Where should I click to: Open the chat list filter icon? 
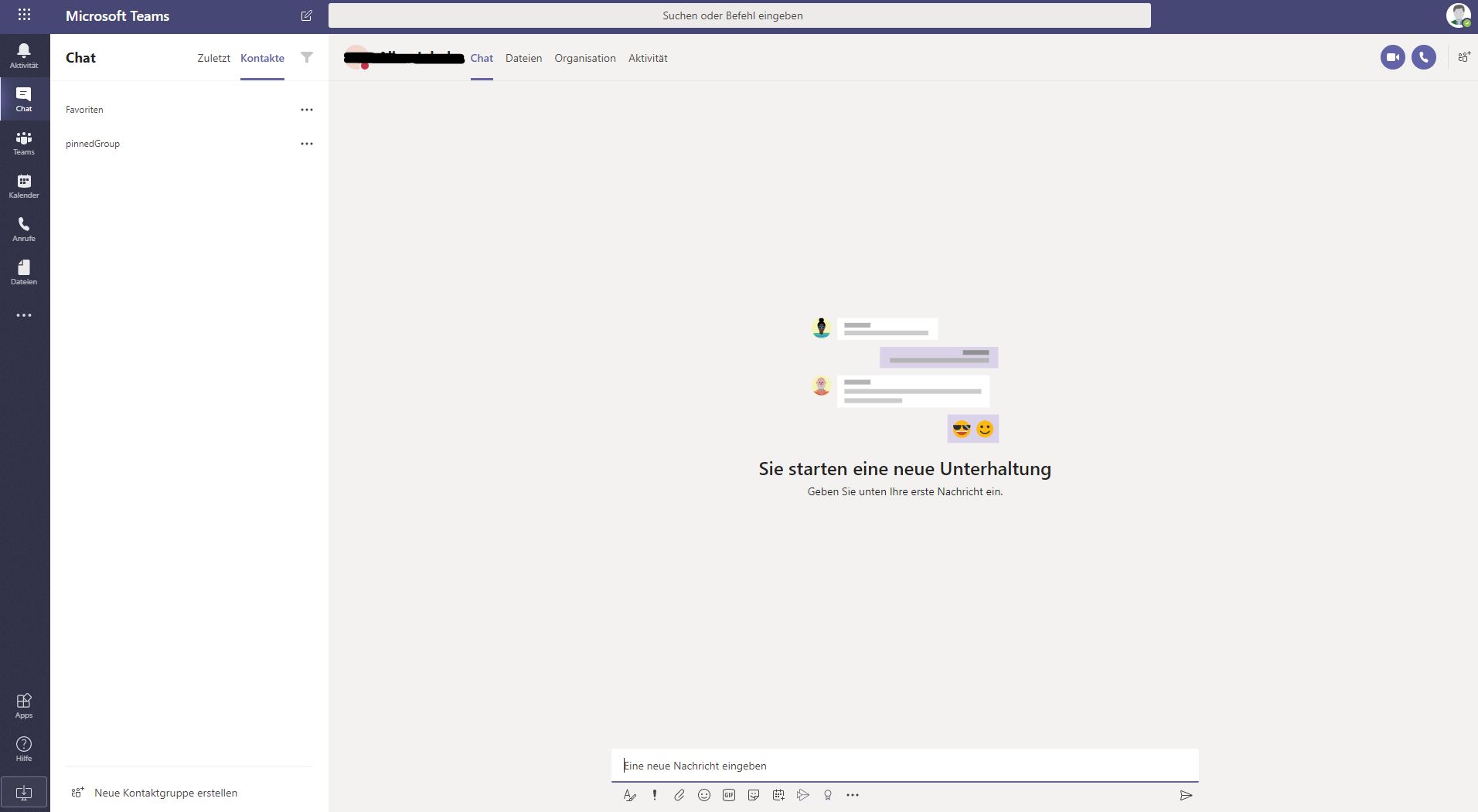coord(307,57)
